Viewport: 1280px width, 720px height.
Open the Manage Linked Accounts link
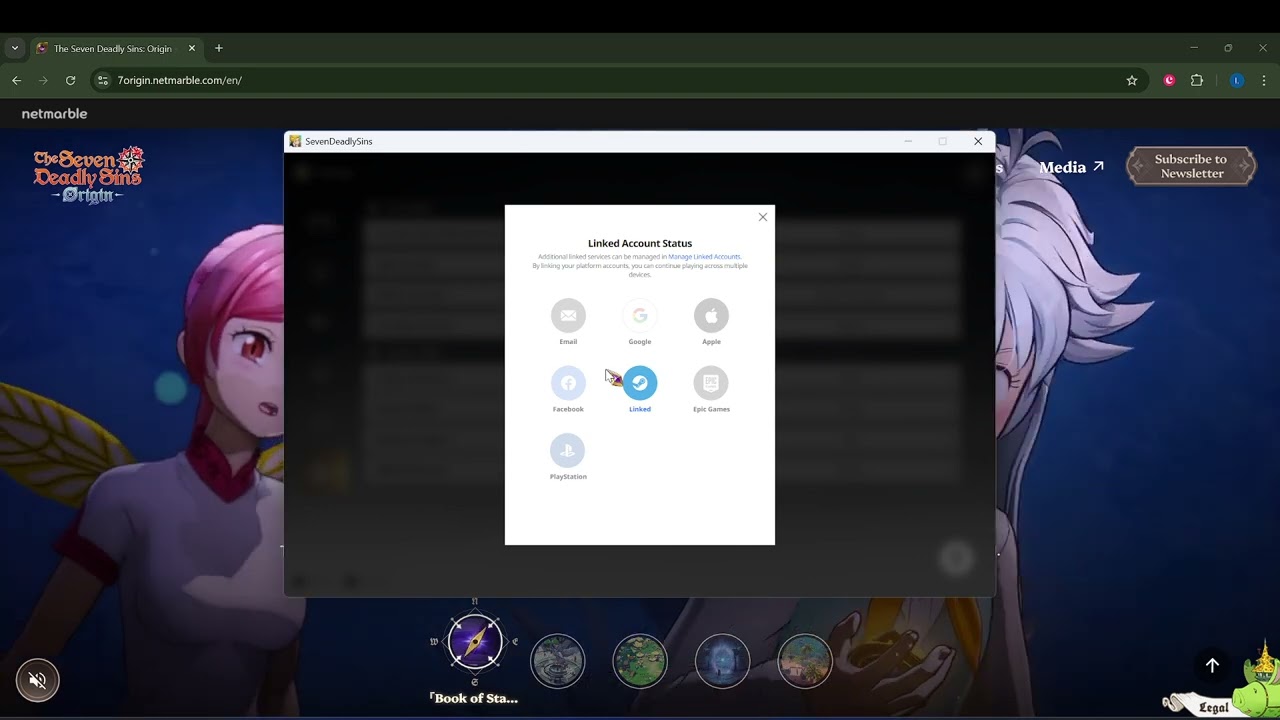click(x=705, y=257)
